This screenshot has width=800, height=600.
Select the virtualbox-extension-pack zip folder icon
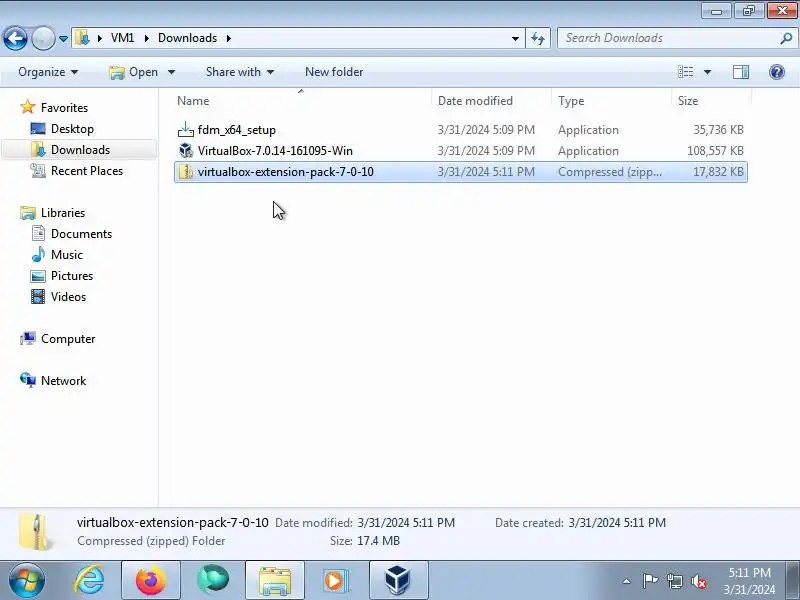186,171
